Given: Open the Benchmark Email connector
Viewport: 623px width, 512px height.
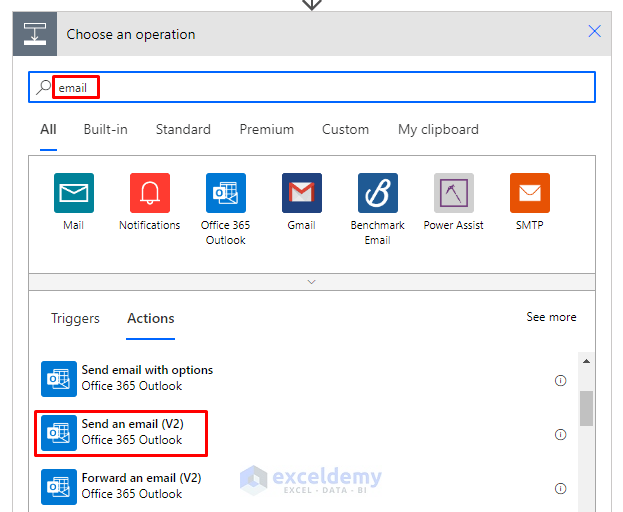Looking at the screenshot, I should pos(377,193).
